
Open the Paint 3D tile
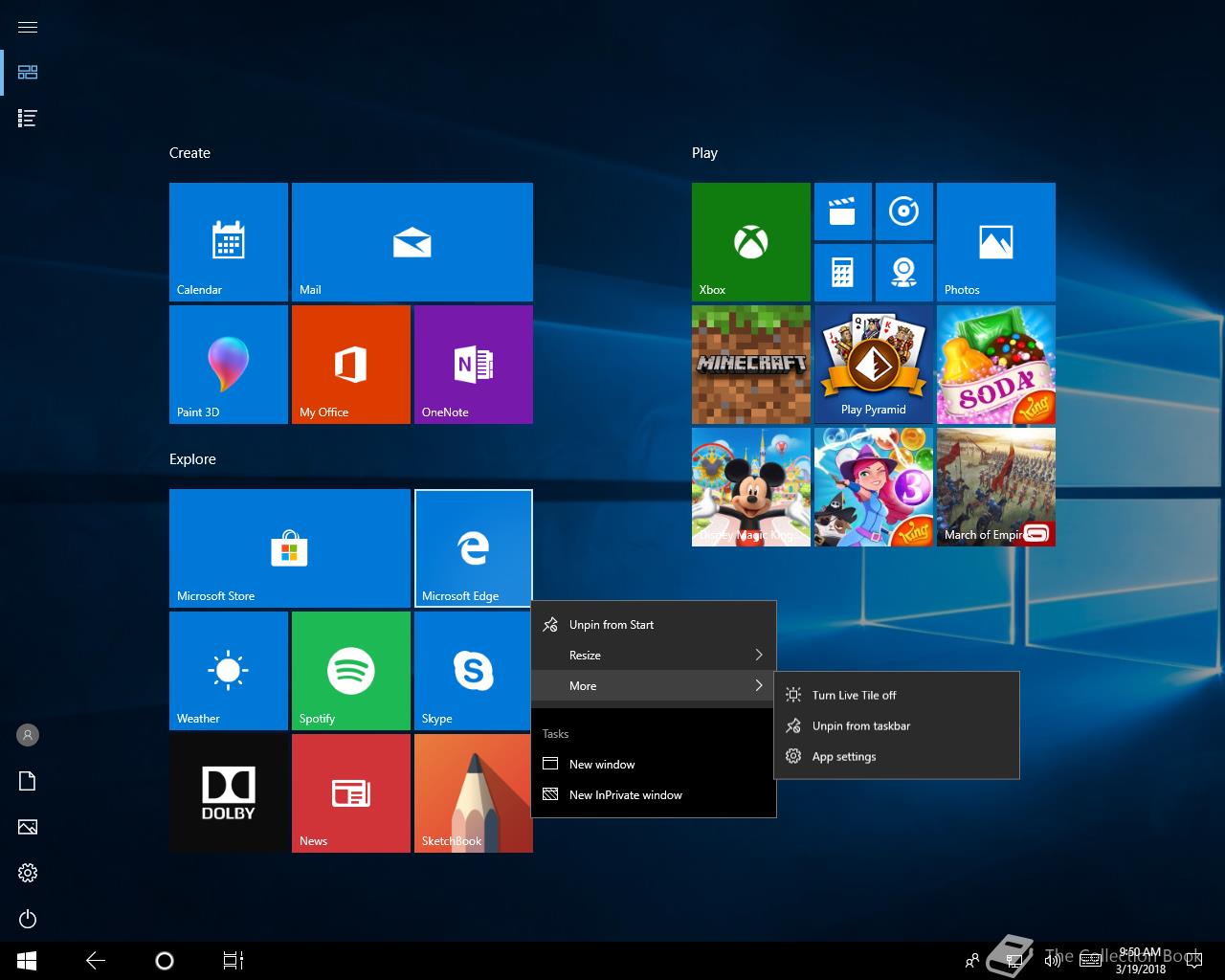pyautogui.click(x=228, y=365)
